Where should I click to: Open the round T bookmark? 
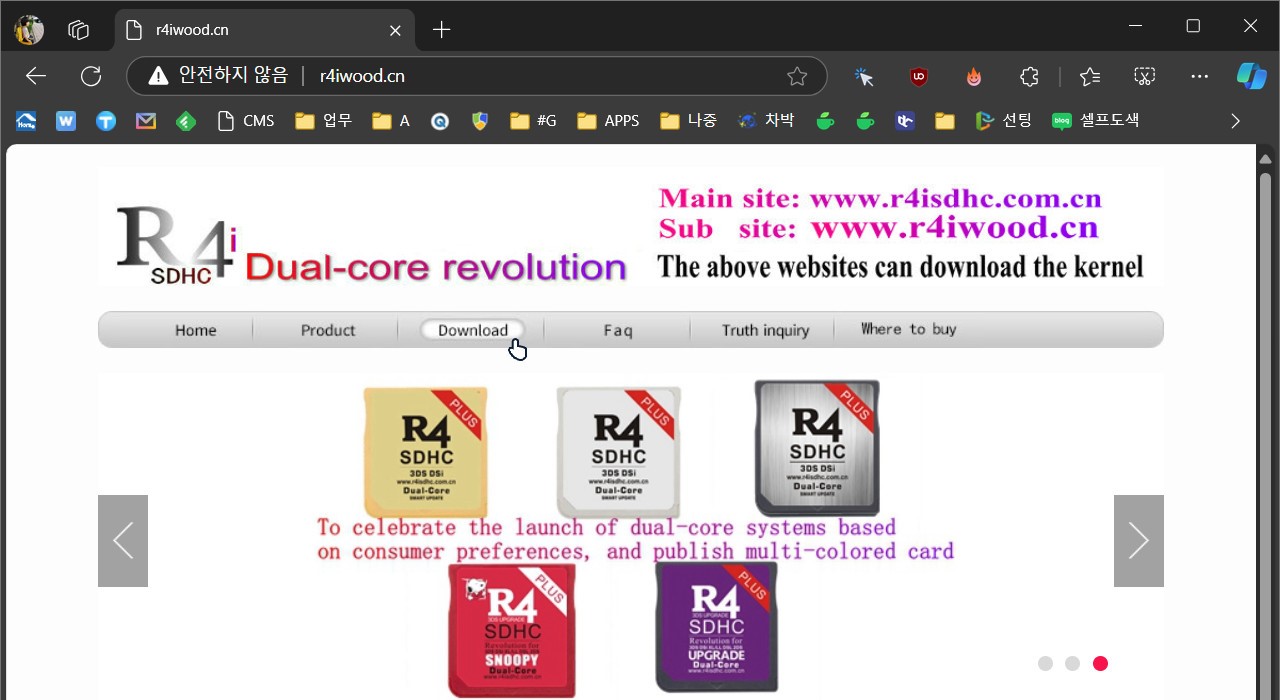click(106, 121)
